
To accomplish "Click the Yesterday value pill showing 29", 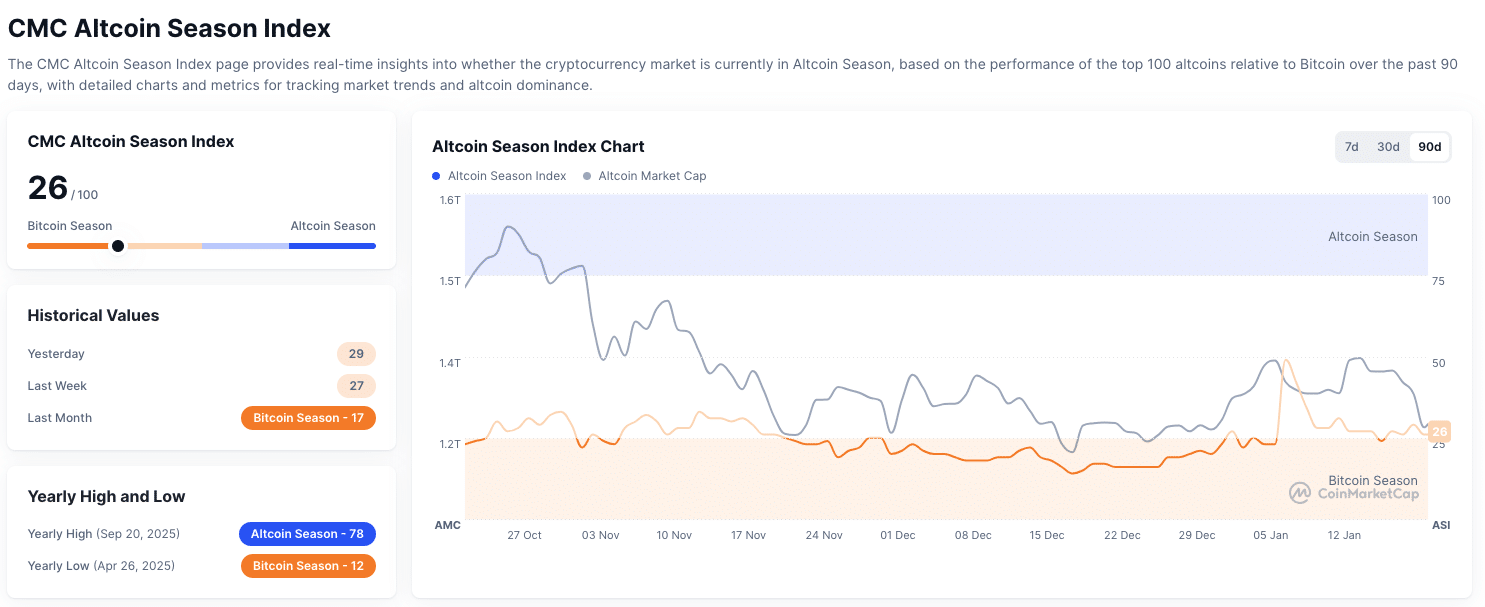I will click(x=355, y=354).
